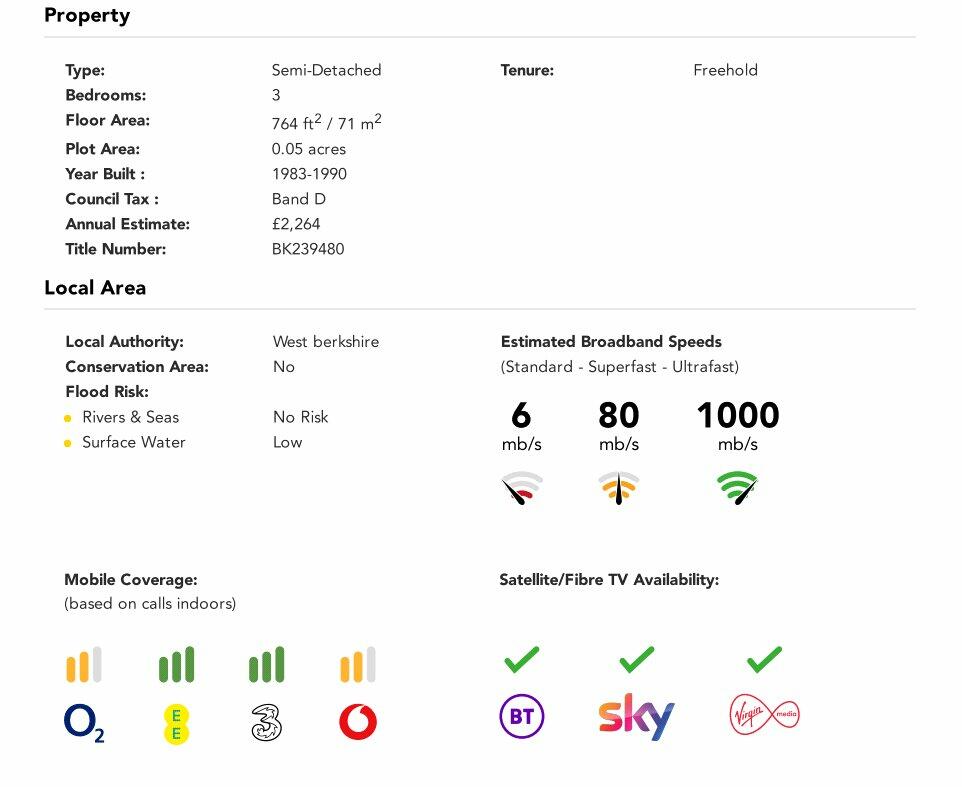The height and width of the screenshot is (787, 962).
Task: Select the Three mobile logo
Action: [x=267, y=723]
